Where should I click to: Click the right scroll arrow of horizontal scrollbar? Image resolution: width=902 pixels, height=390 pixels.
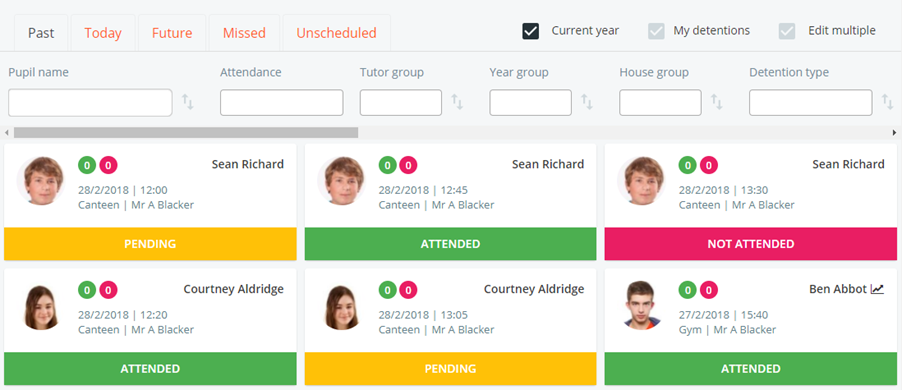pos(895,132)
